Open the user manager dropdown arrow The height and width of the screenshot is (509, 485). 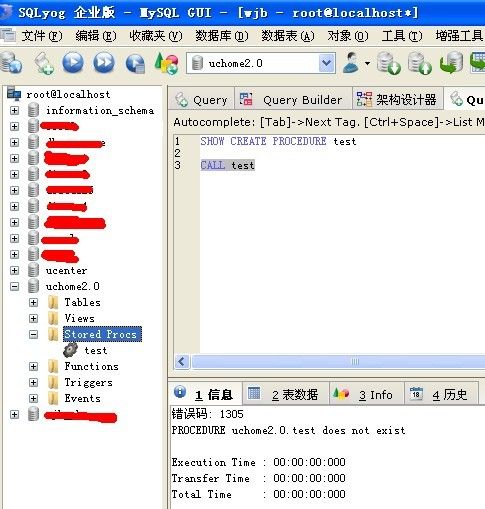pyautogui.click(x=367, y=63)
